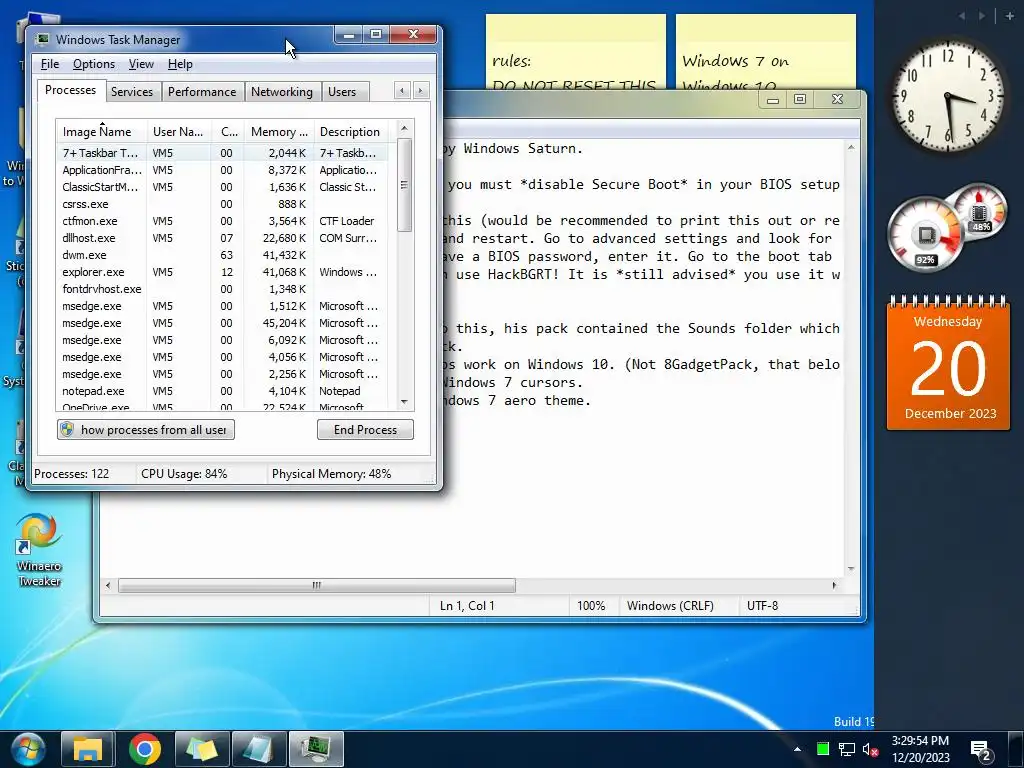Click the process list scrollbar thumb
The height and width of the screenshot is (768, 1024).
pyautogui.click(x=404, y=185)
